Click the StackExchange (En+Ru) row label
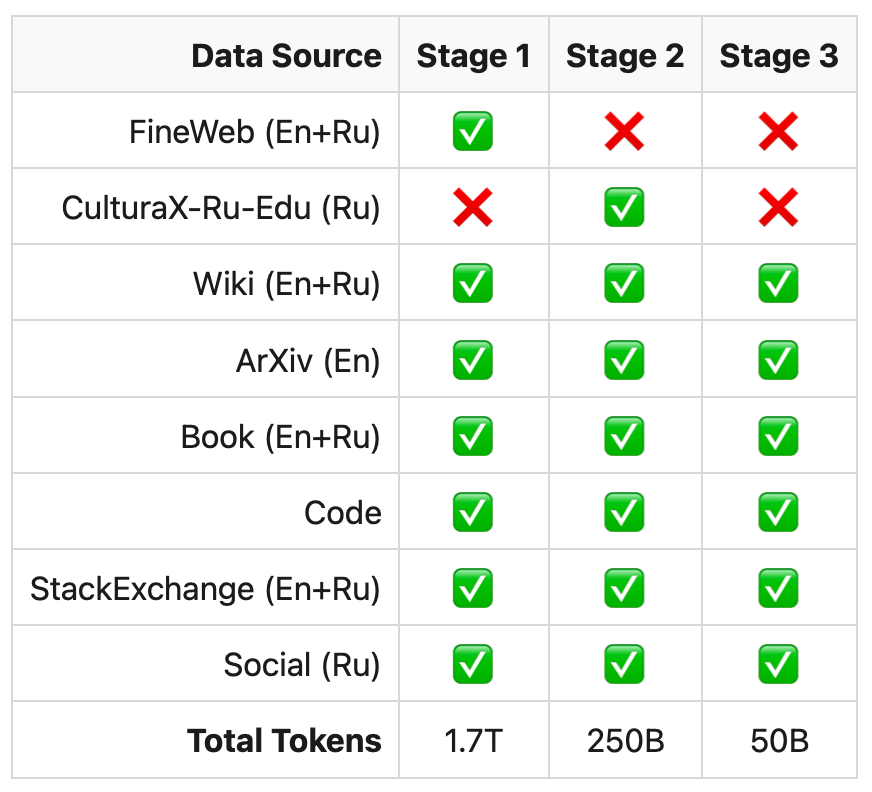The image size is (872, 792). [x=205, y=588]
